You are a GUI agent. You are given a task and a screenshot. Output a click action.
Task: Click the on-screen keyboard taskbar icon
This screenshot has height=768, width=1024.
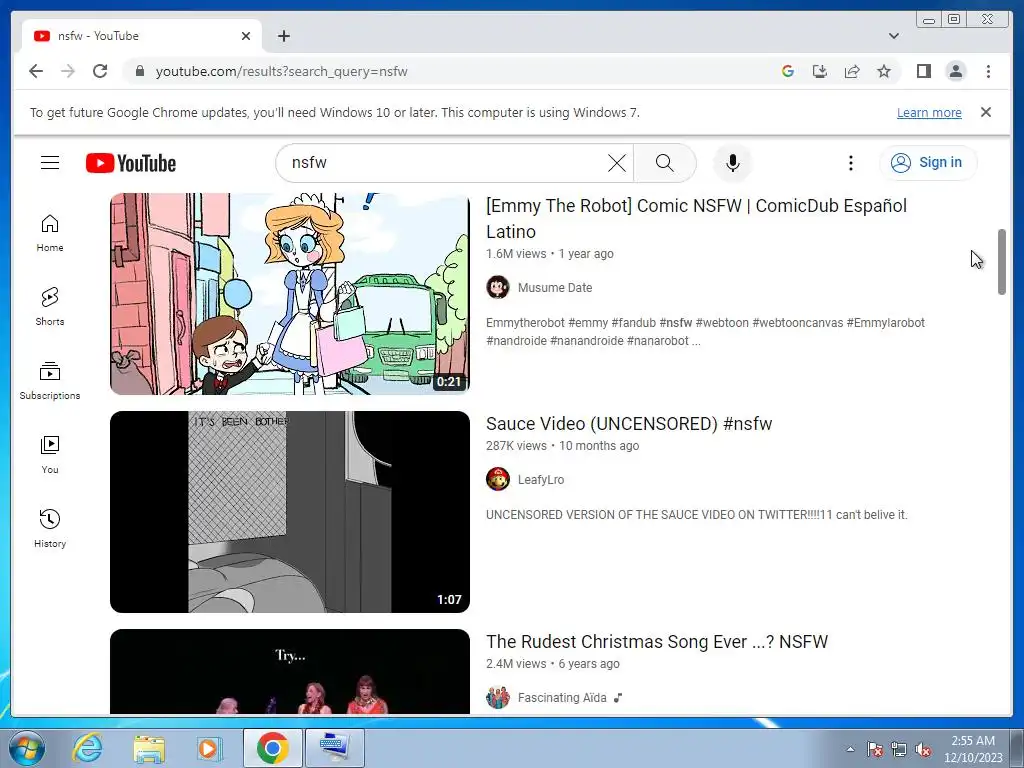tap(334, 748)
